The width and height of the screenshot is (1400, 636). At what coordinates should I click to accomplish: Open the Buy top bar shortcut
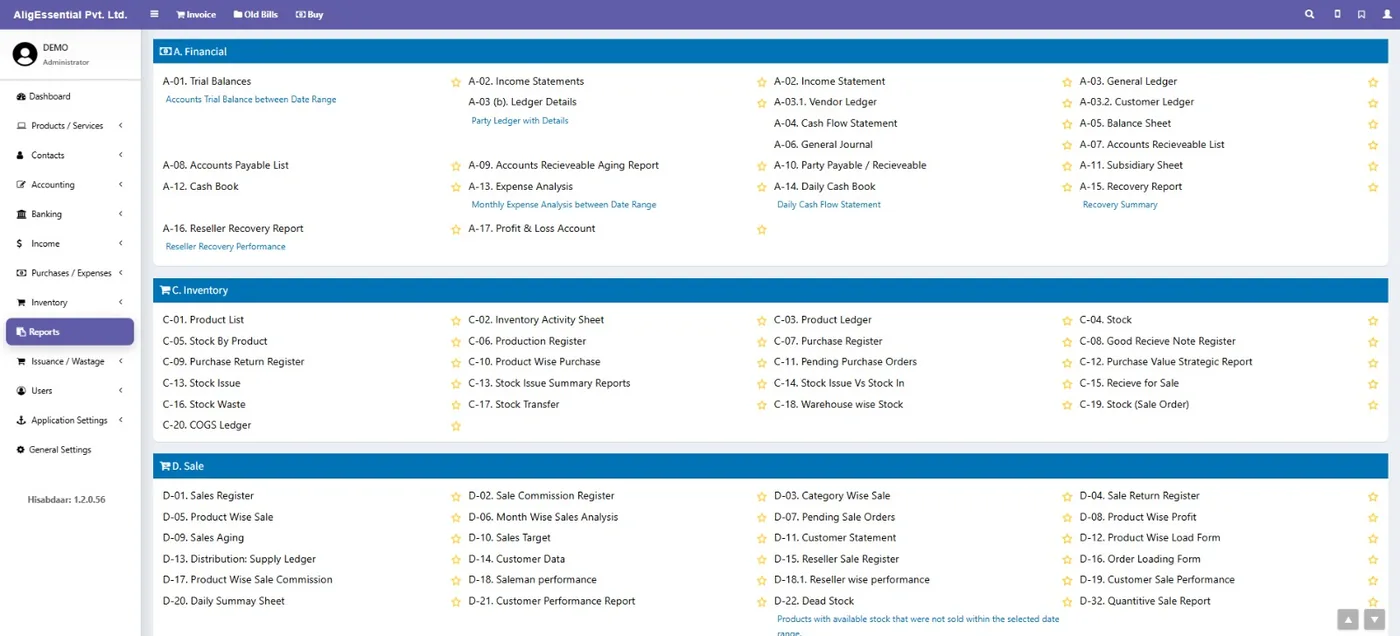[x=309, y=15]
